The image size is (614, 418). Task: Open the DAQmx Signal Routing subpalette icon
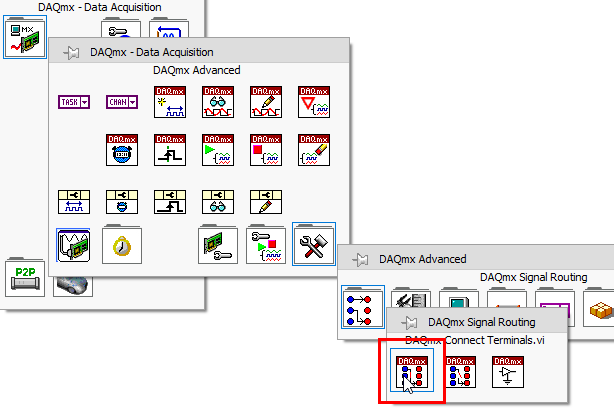coord(363,307)
